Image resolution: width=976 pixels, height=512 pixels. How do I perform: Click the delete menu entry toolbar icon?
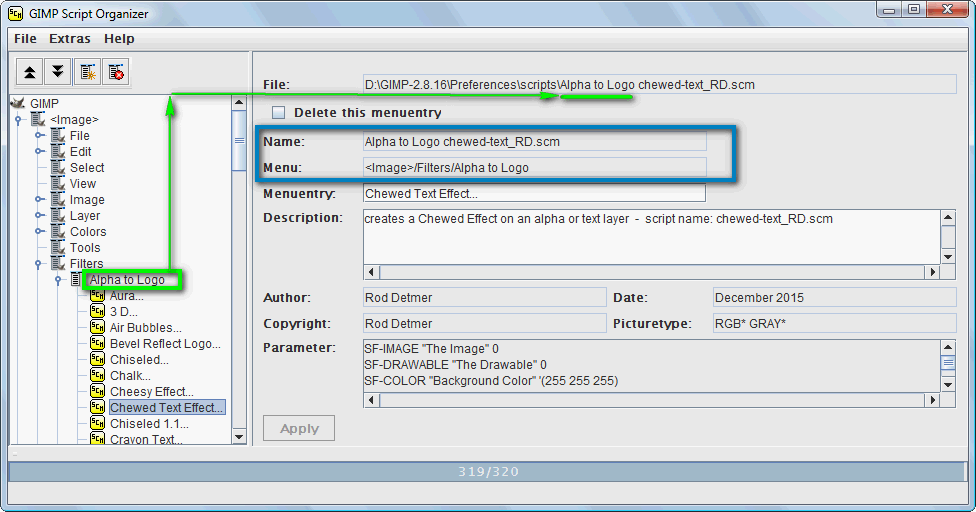[116, 72]
